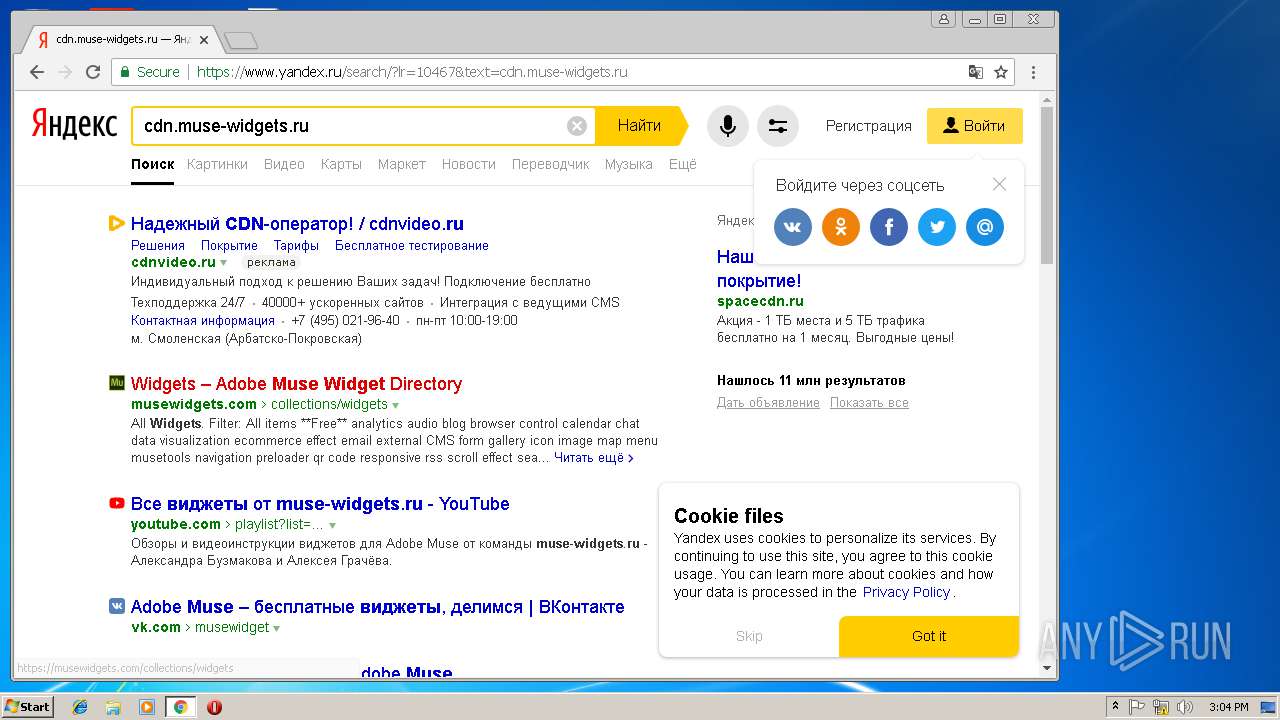The image size is (1280, 720).
Task: Clear the search box with X icon
Action: pos(577,126)
